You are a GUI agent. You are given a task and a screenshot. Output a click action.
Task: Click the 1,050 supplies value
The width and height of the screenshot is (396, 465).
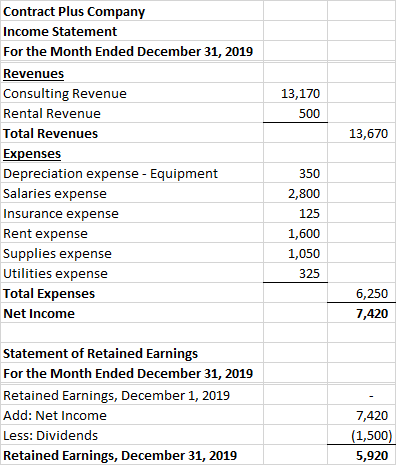tap(304, 254)
